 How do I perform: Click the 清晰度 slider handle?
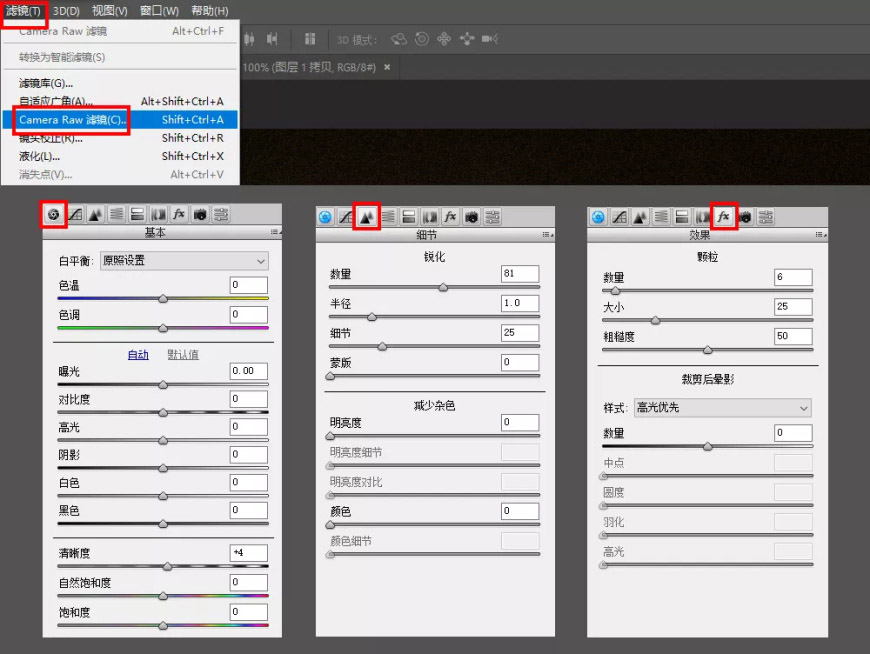pos(168,566)
